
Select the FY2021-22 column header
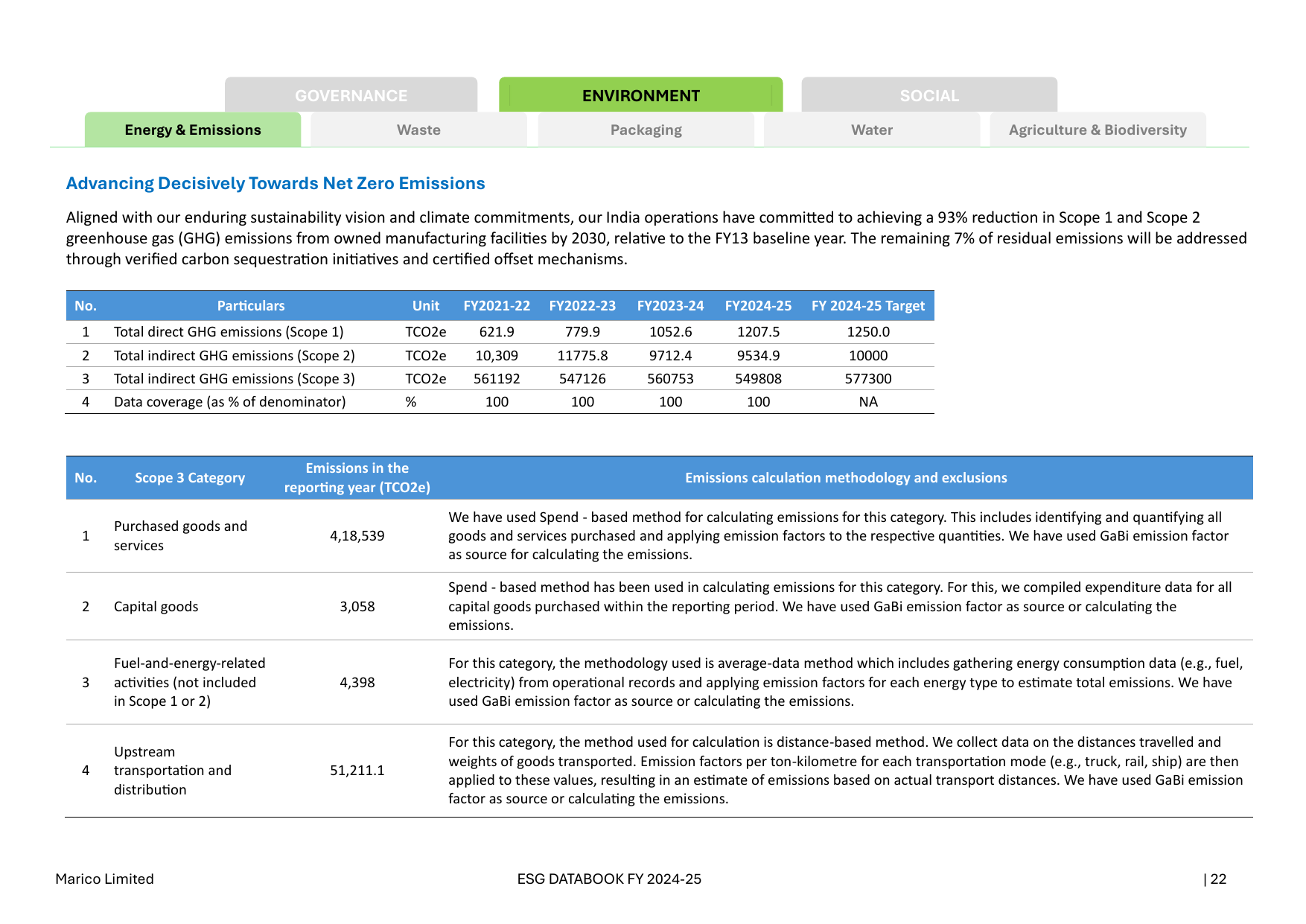click(x=497, y=306)
